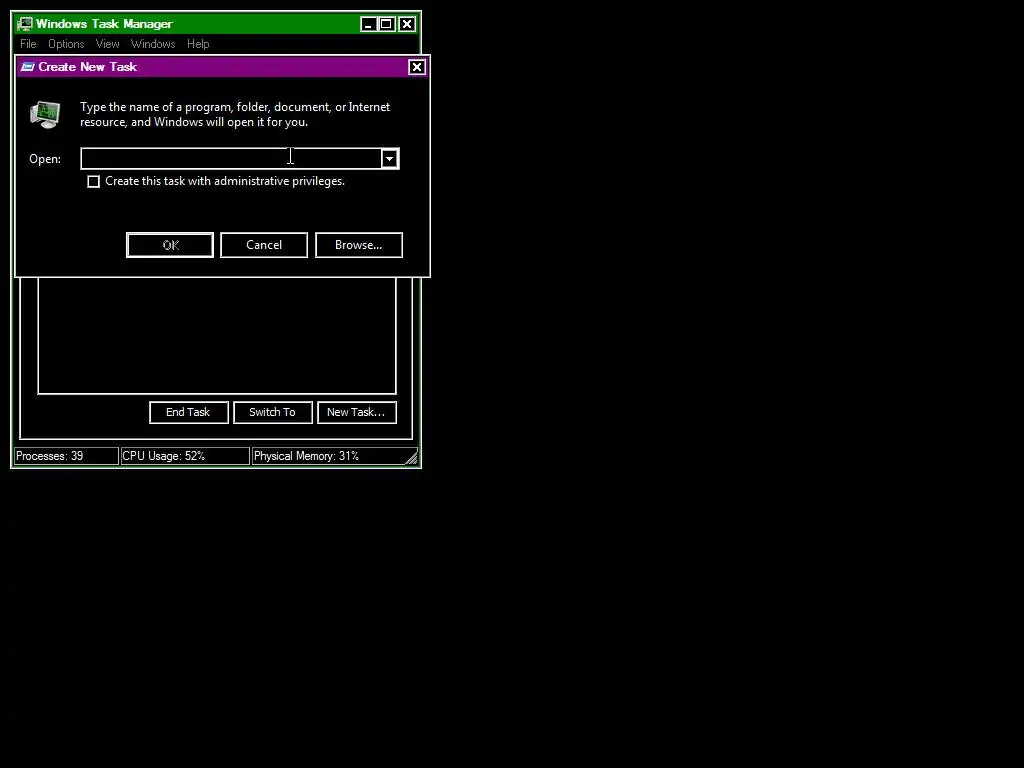Open the Help menu in Task Manager
This screenshot has width=1024, height=768.
198,44
